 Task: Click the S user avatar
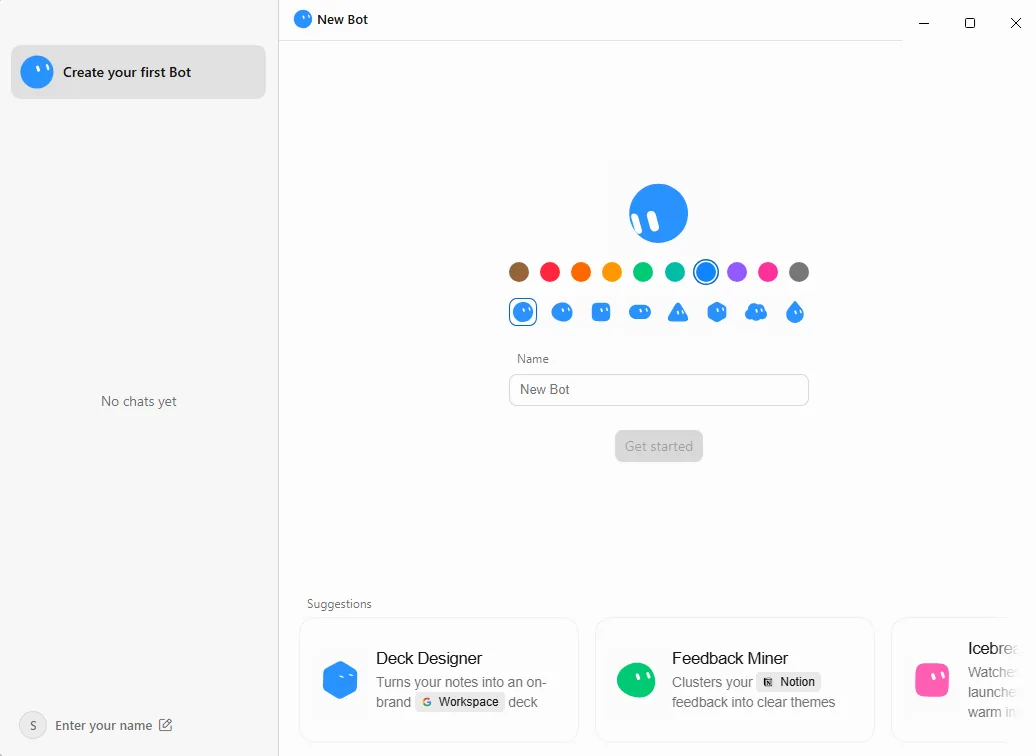33,725
